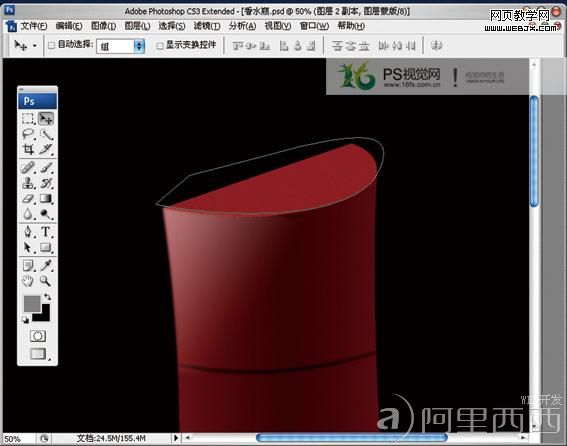Select the Lasso tool
Image resolution: width=567 pixels, height=446 pixels.
coord(28,134)
